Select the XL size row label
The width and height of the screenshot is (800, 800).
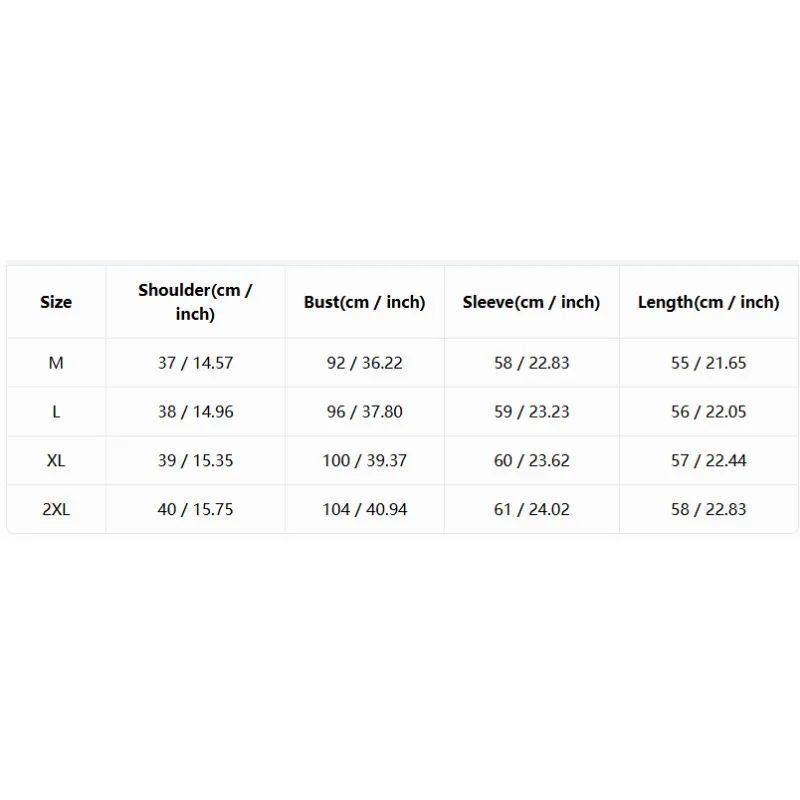(x=56, y=461)
